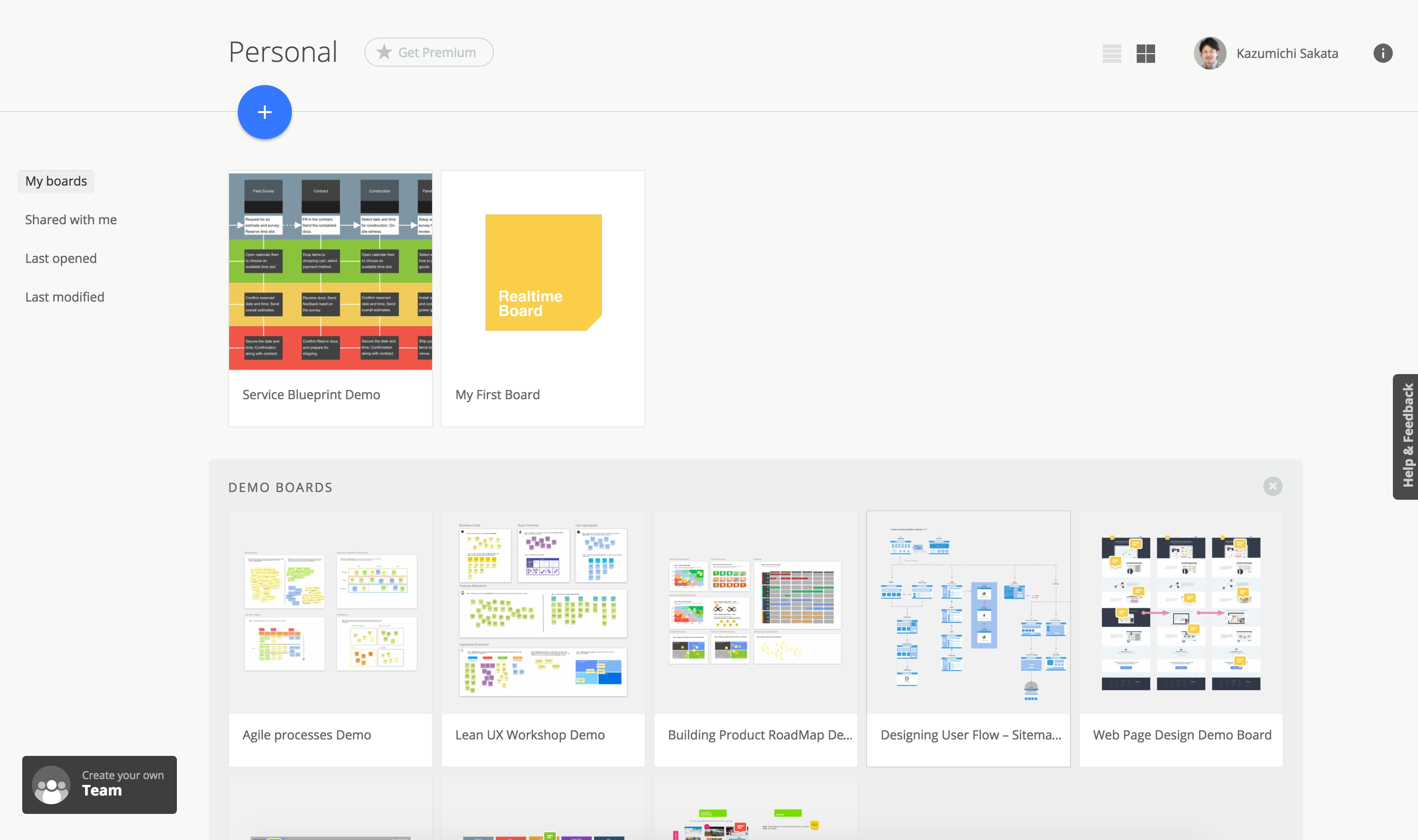The image size is (1418, 840).
Task: Open the Service Blueprint Demo board thumbnail
Action: [x=331, y=272]
